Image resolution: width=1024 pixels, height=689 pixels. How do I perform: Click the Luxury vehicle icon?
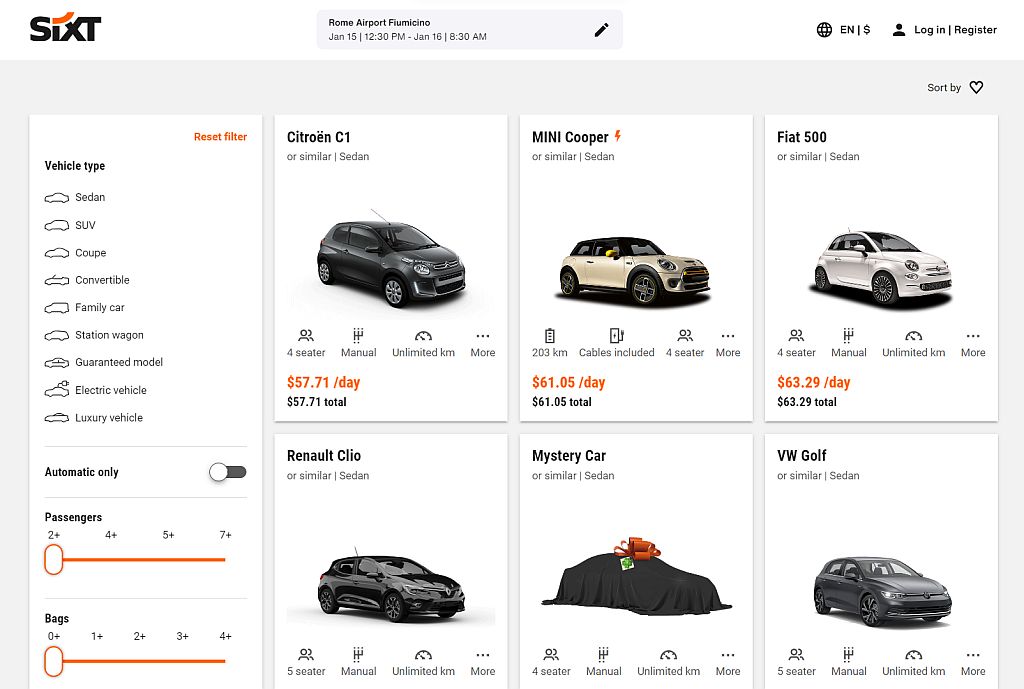(x=57, y=417)
